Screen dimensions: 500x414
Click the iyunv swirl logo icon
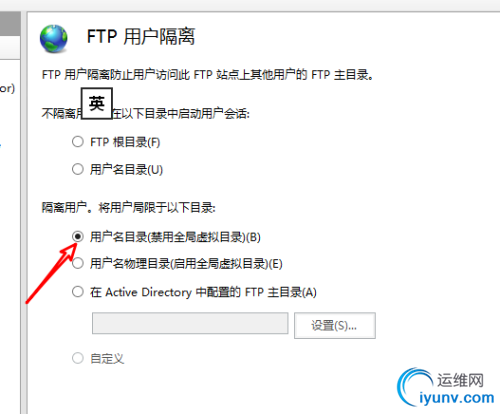pos(415,387)
